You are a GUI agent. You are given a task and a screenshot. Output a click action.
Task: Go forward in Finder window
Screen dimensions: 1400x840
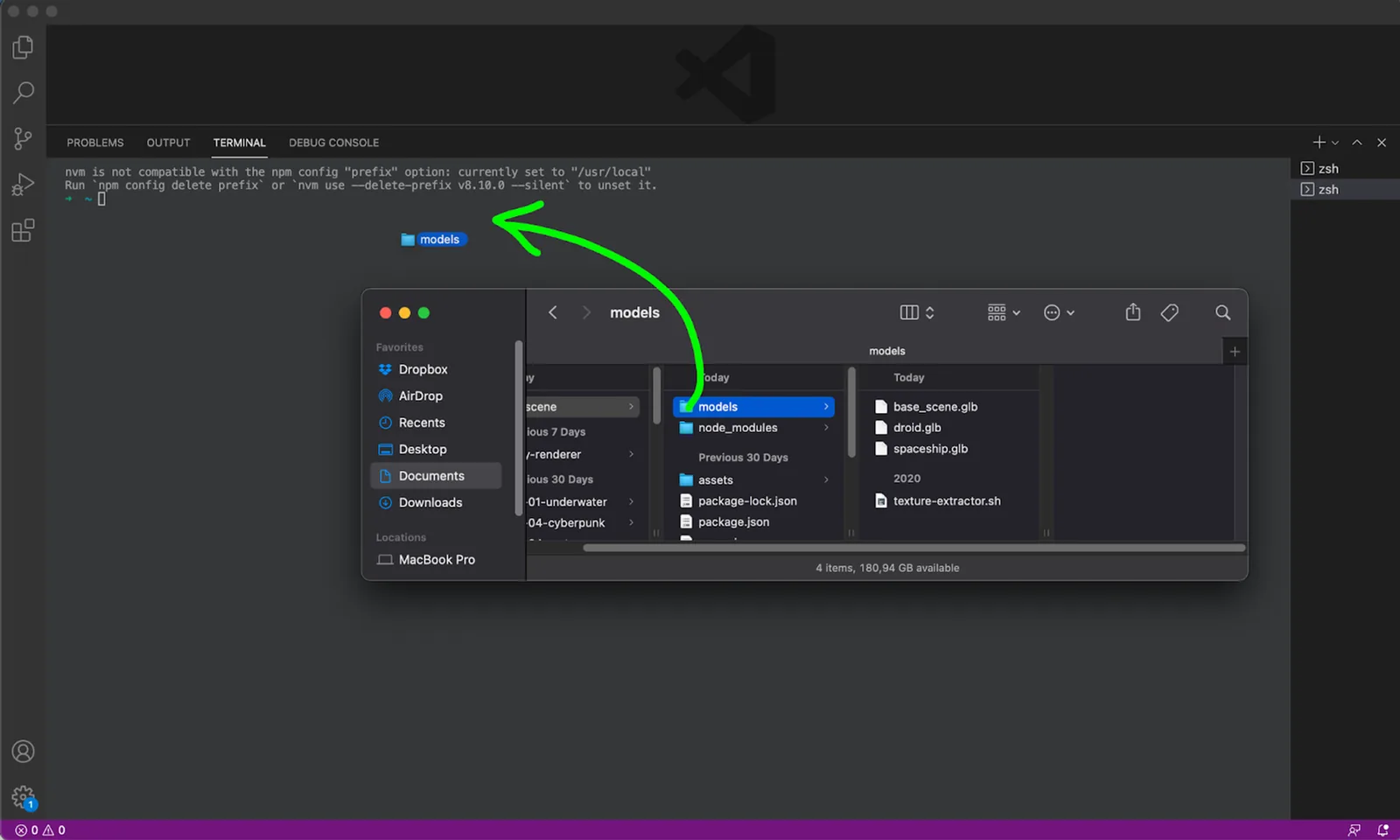586,312
